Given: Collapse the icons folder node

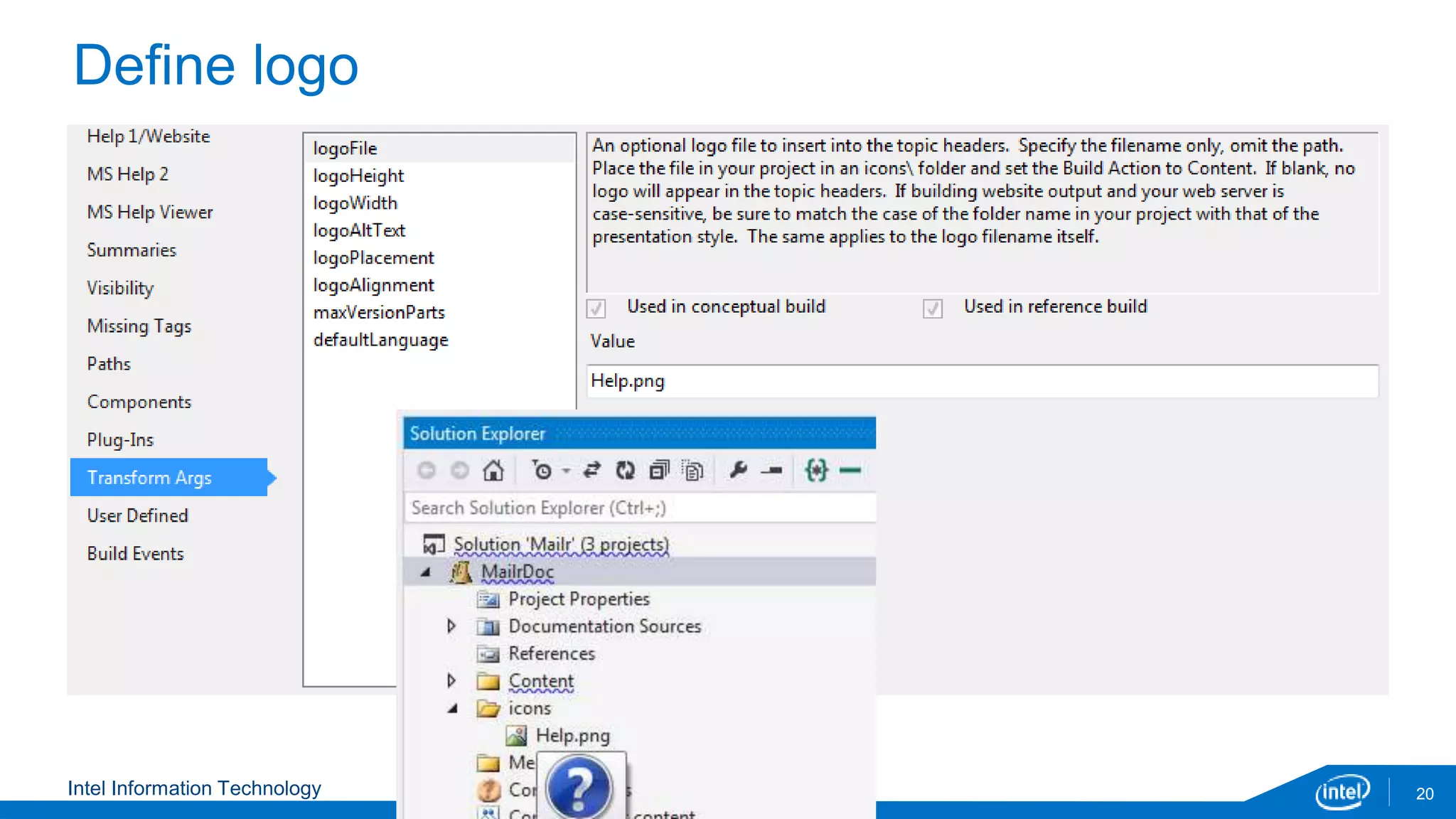Looking at the screenshot, I should click(452, 709).
